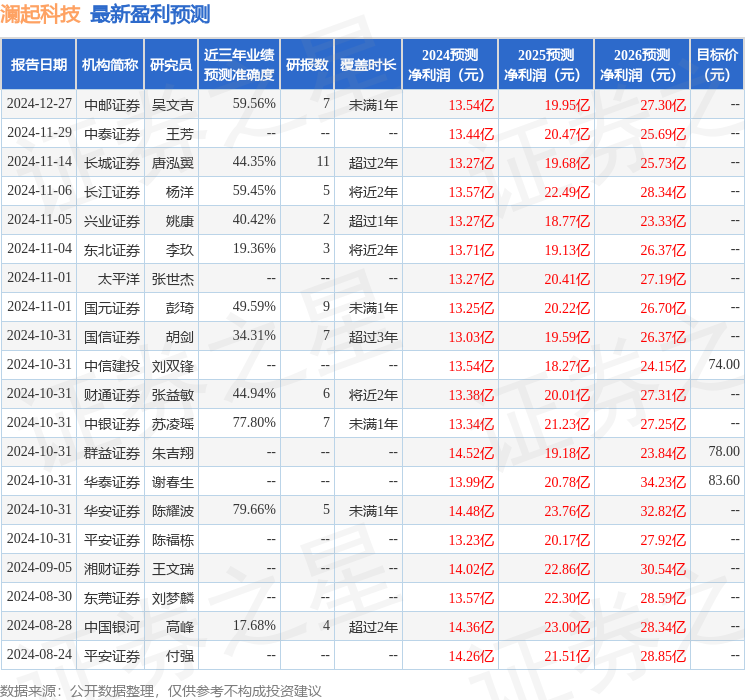Select the 研究员 column header

click(171, 64)
